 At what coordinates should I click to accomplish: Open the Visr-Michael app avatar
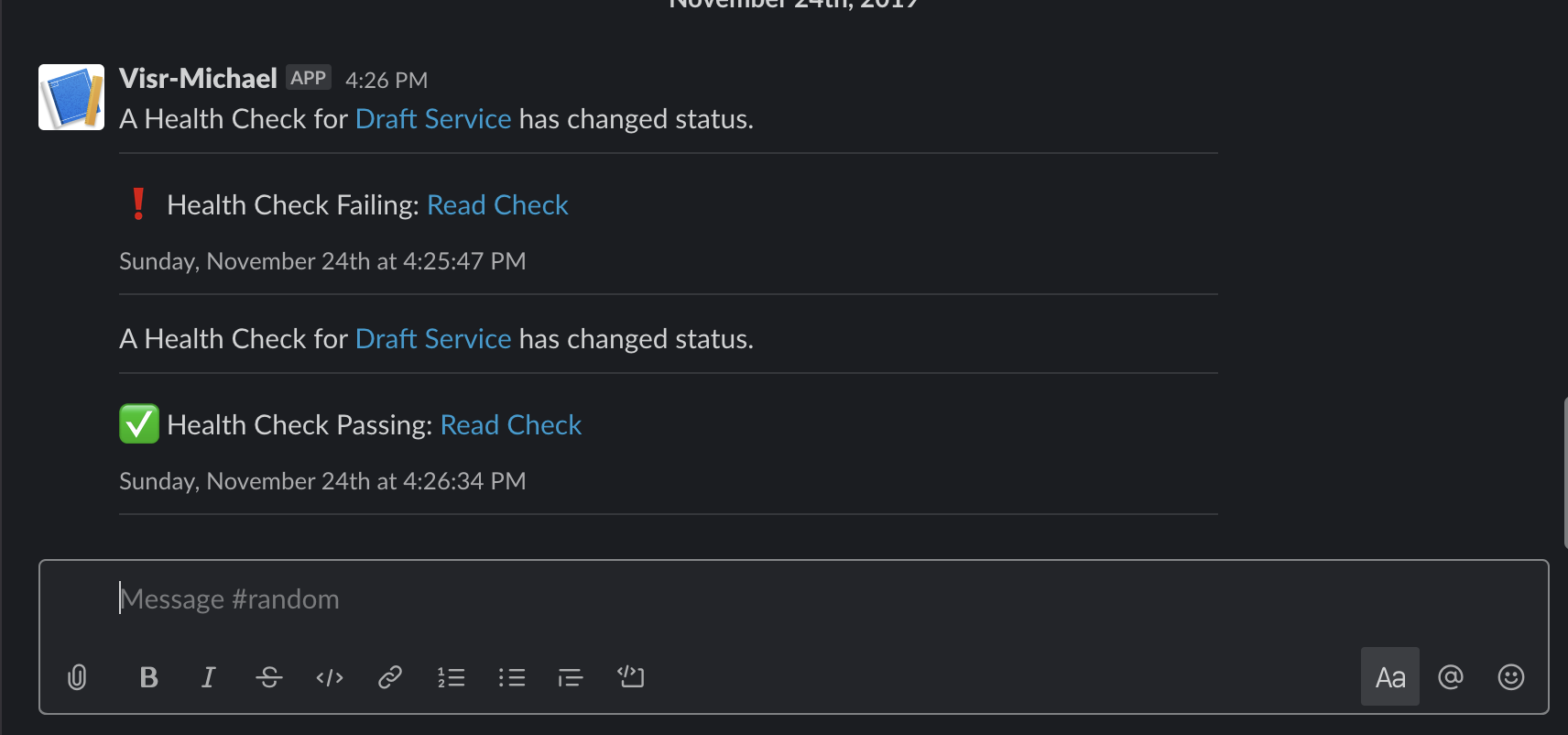pyautogui.click(x=71, y=97)
